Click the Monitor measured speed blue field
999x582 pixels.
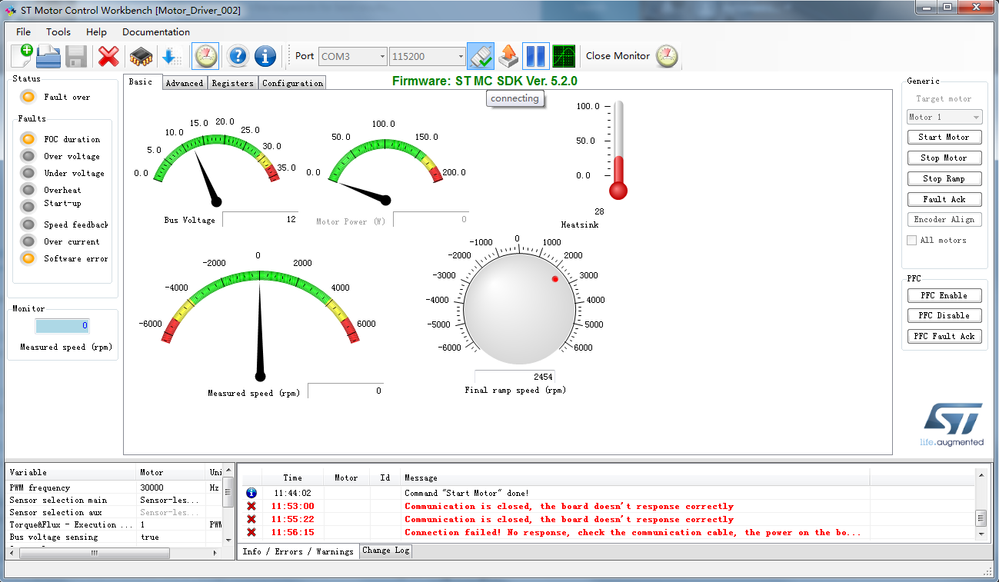62,326
